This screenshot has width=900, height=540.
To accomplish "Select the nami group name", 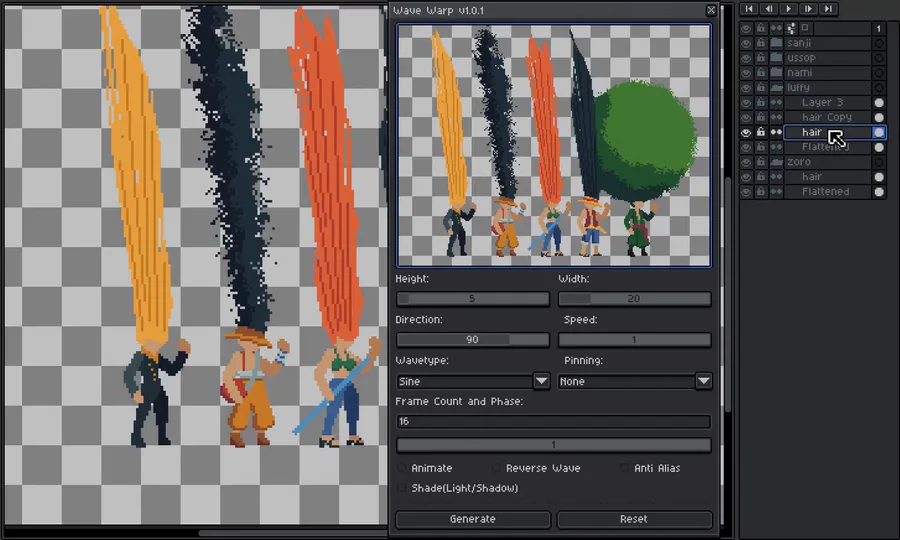I will tap(800, 73).
